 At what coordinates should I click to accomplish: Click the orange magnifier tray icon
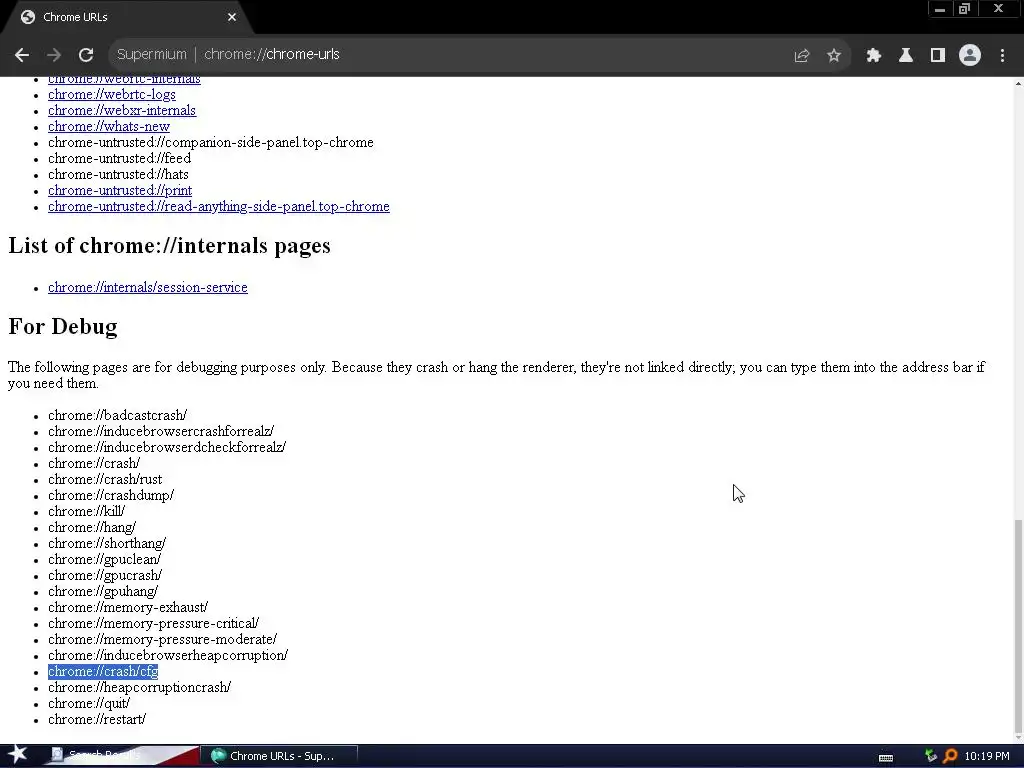(x=950, y=756)
